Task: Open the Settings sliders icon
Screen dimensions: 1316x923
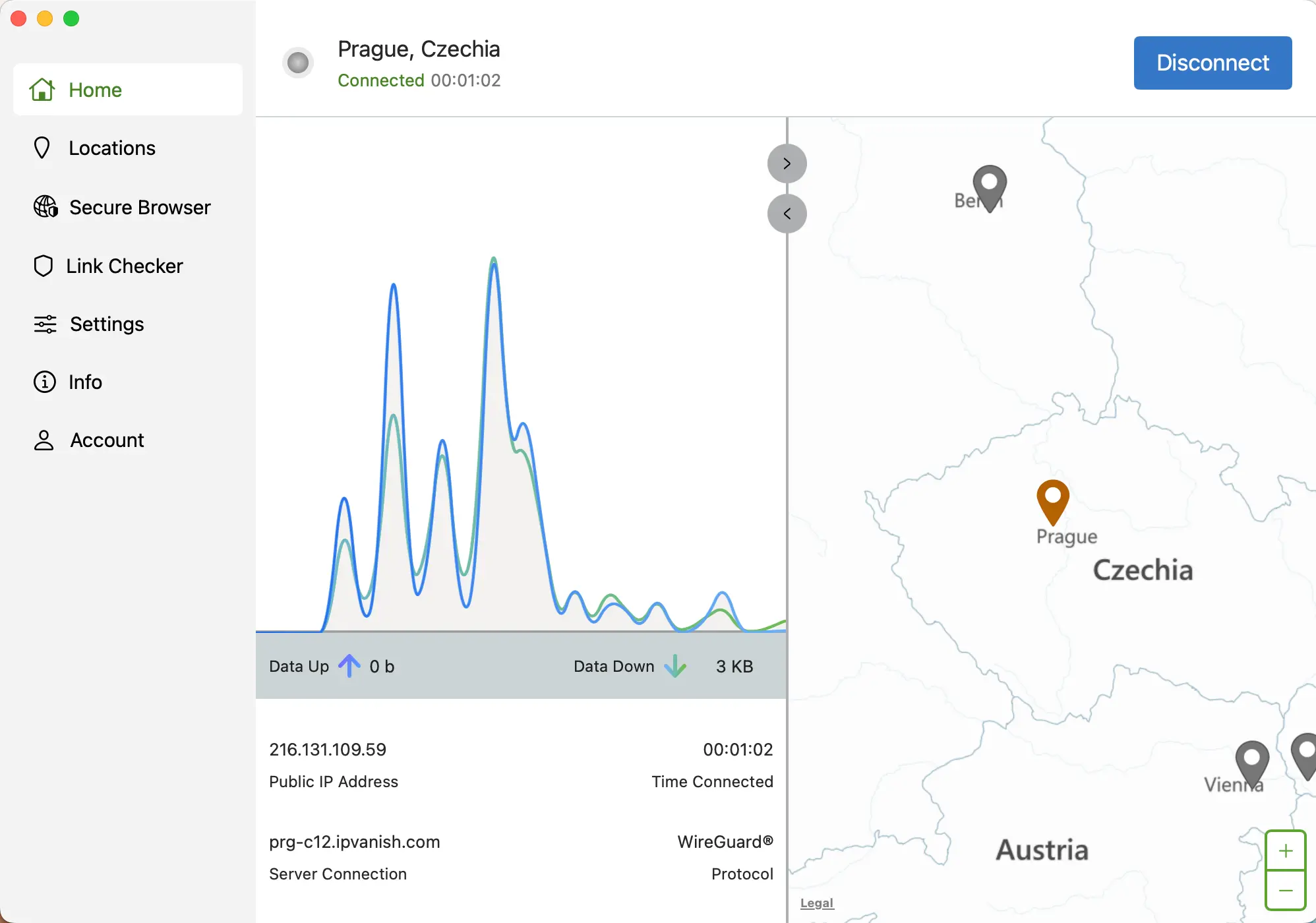Action: point(44,324)
